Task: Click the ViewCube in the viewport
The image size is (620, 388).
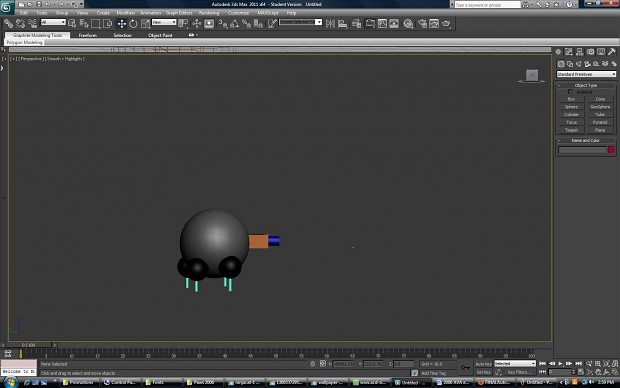Action: (x=532, y=76)
